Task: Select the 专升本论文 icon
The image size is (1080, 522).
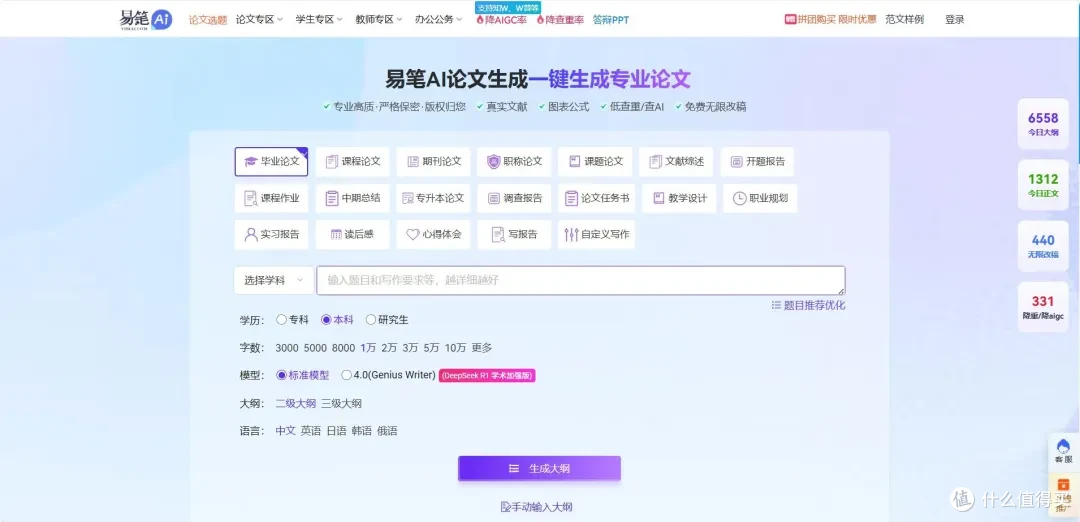Action: pyautogui.click(x=408, y=198)
